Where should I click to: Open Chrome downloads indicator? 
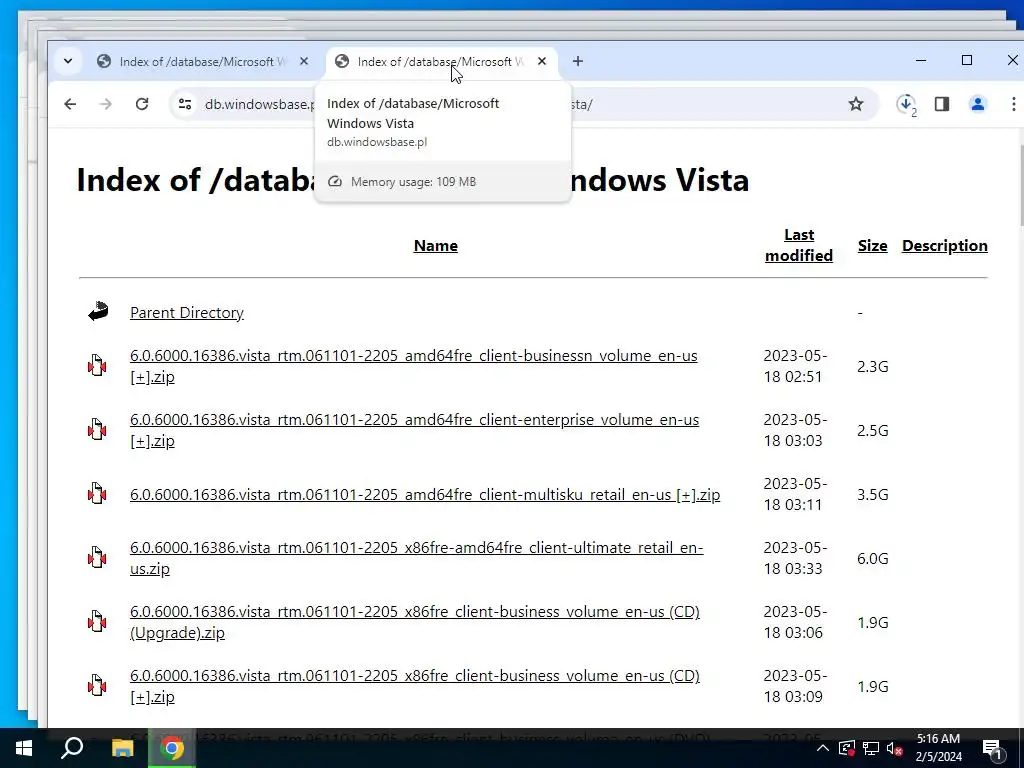pyautogui.click(x=906, y=104)
